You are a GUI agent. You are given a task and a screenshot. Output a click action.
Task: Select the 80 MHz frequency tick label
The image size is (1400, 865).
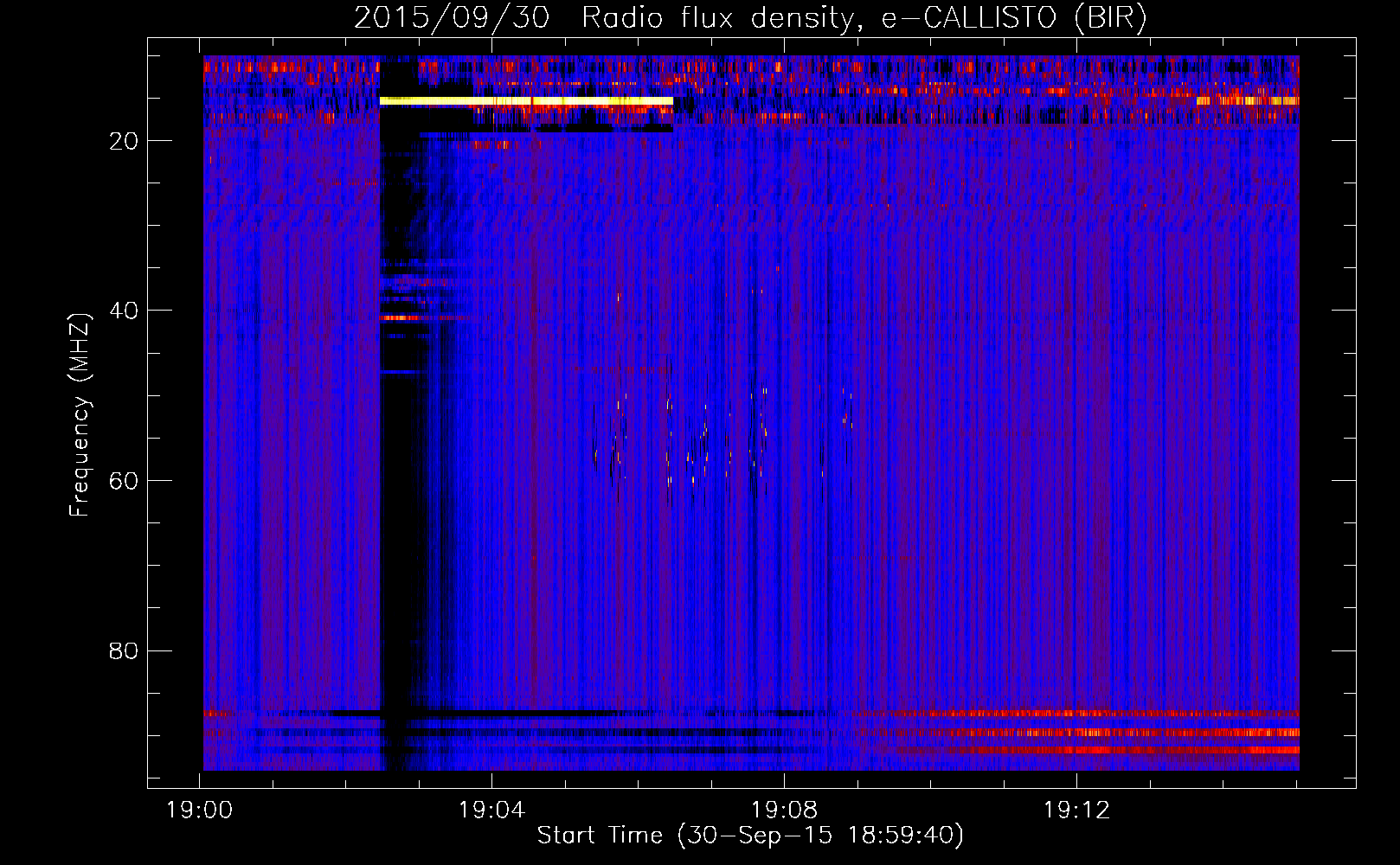(x=125, y=650)
